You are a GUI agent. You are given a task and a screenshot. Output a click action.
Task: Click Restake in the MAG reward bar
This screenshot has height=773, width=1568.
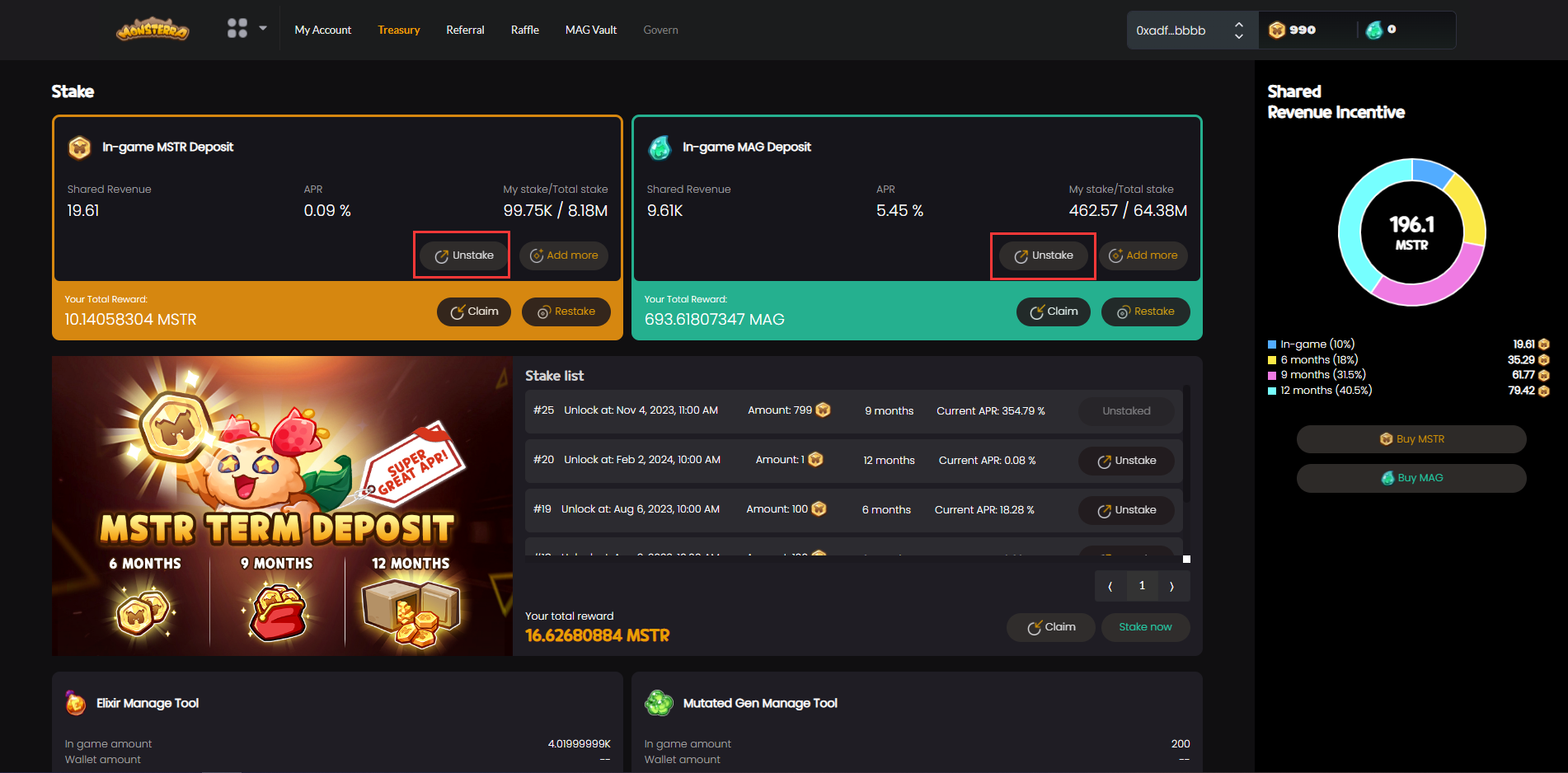point(1145,312)
